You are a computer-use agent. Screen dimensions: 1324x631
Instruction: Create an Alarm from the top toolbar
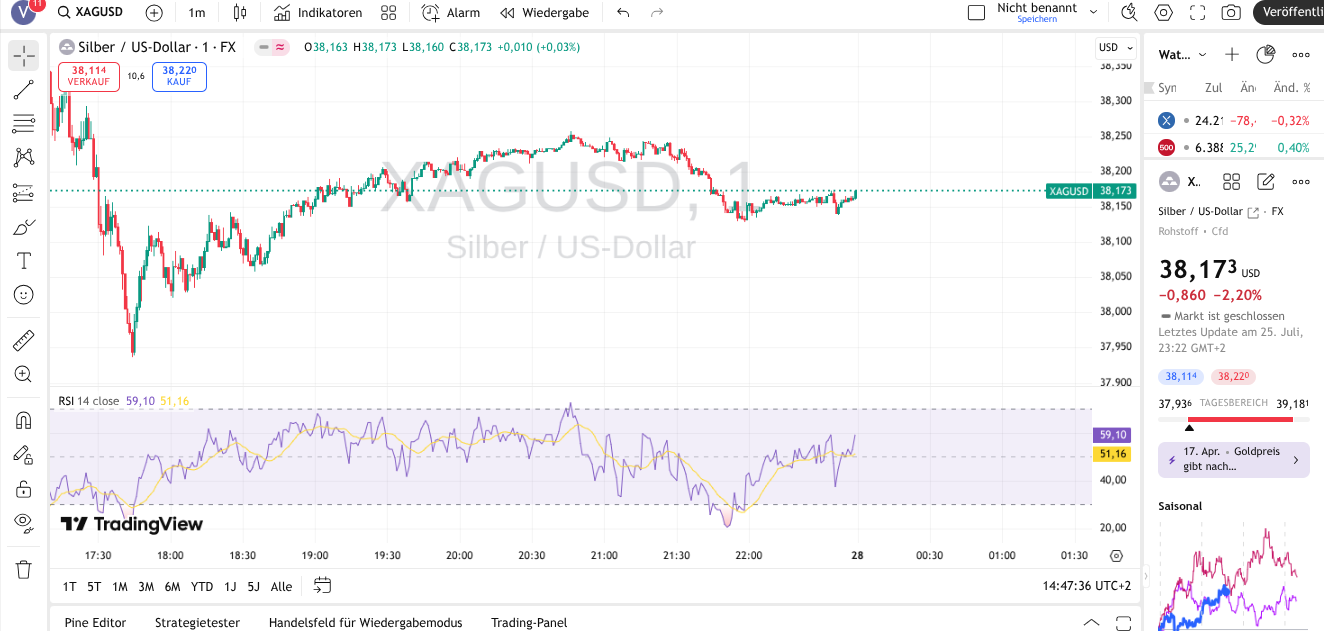point(451,13)
